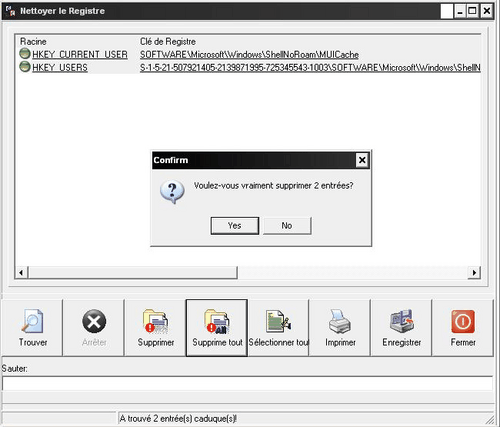Click the Supprime tout icon
500x427 pixels.
click(217, 321)
